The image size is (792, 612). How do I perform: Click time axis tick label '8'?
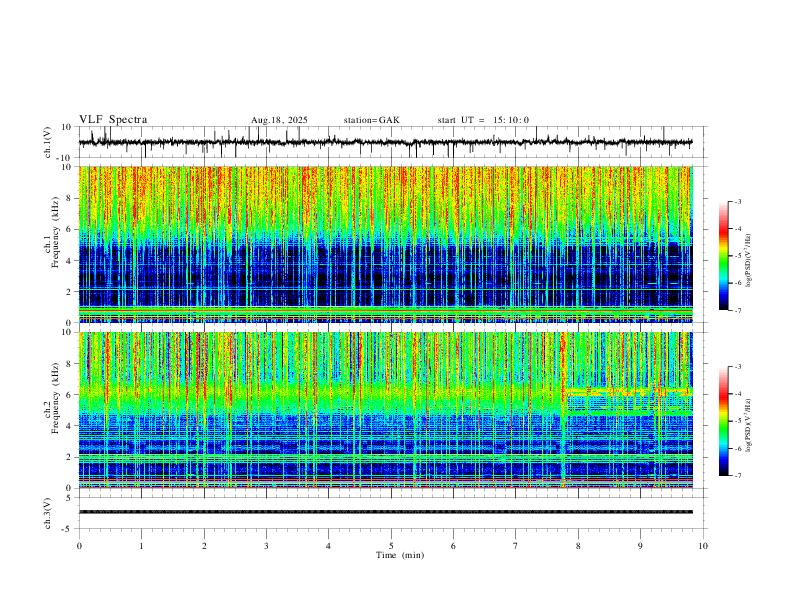578,546
